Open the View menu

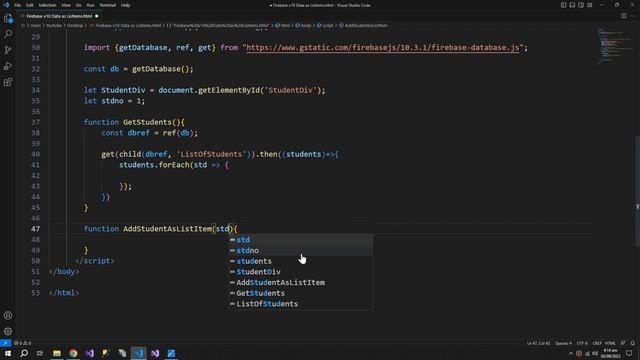66,5
